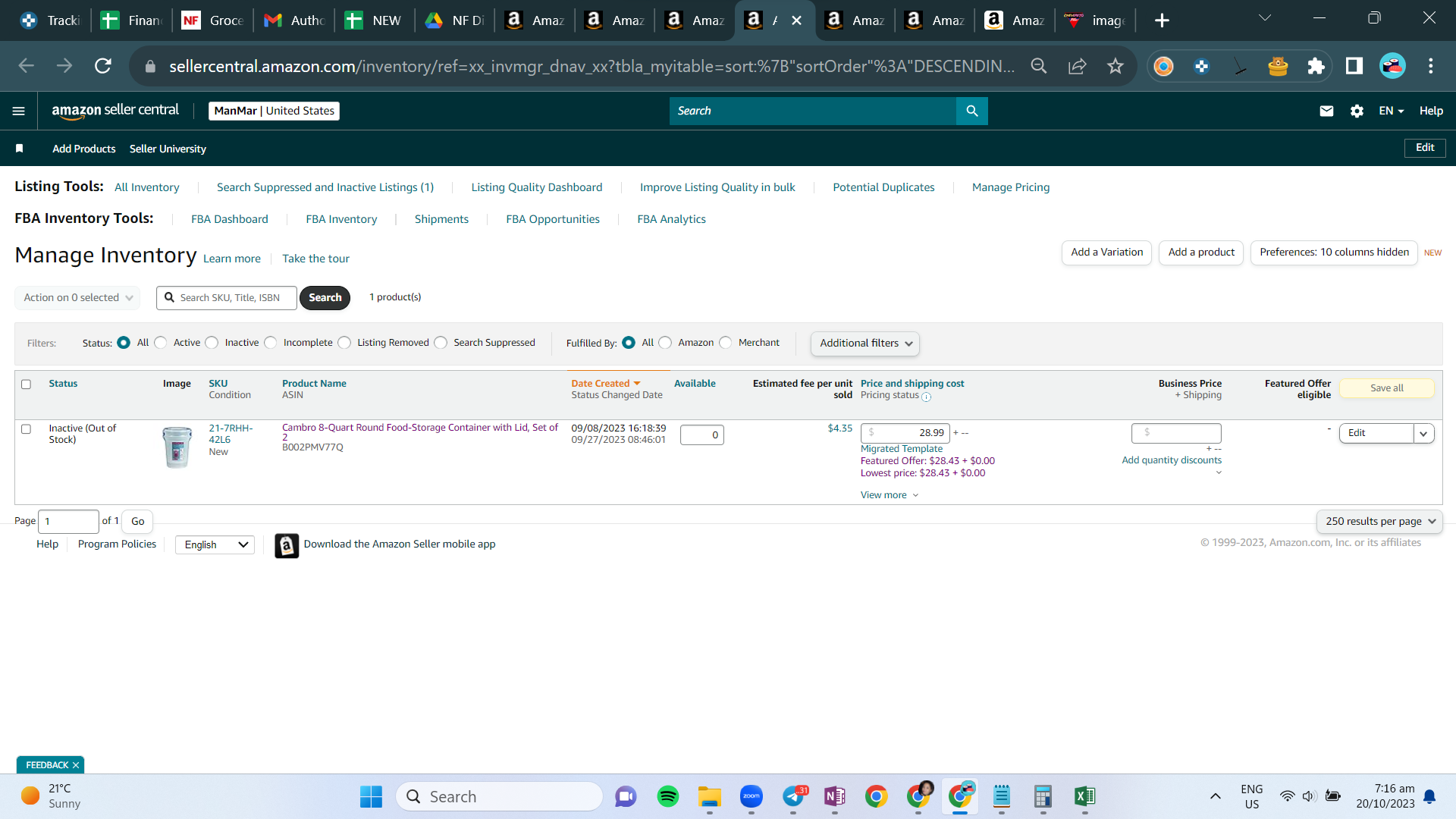
Task: Open All Inventory listing tool
Action: coord(146,187)
